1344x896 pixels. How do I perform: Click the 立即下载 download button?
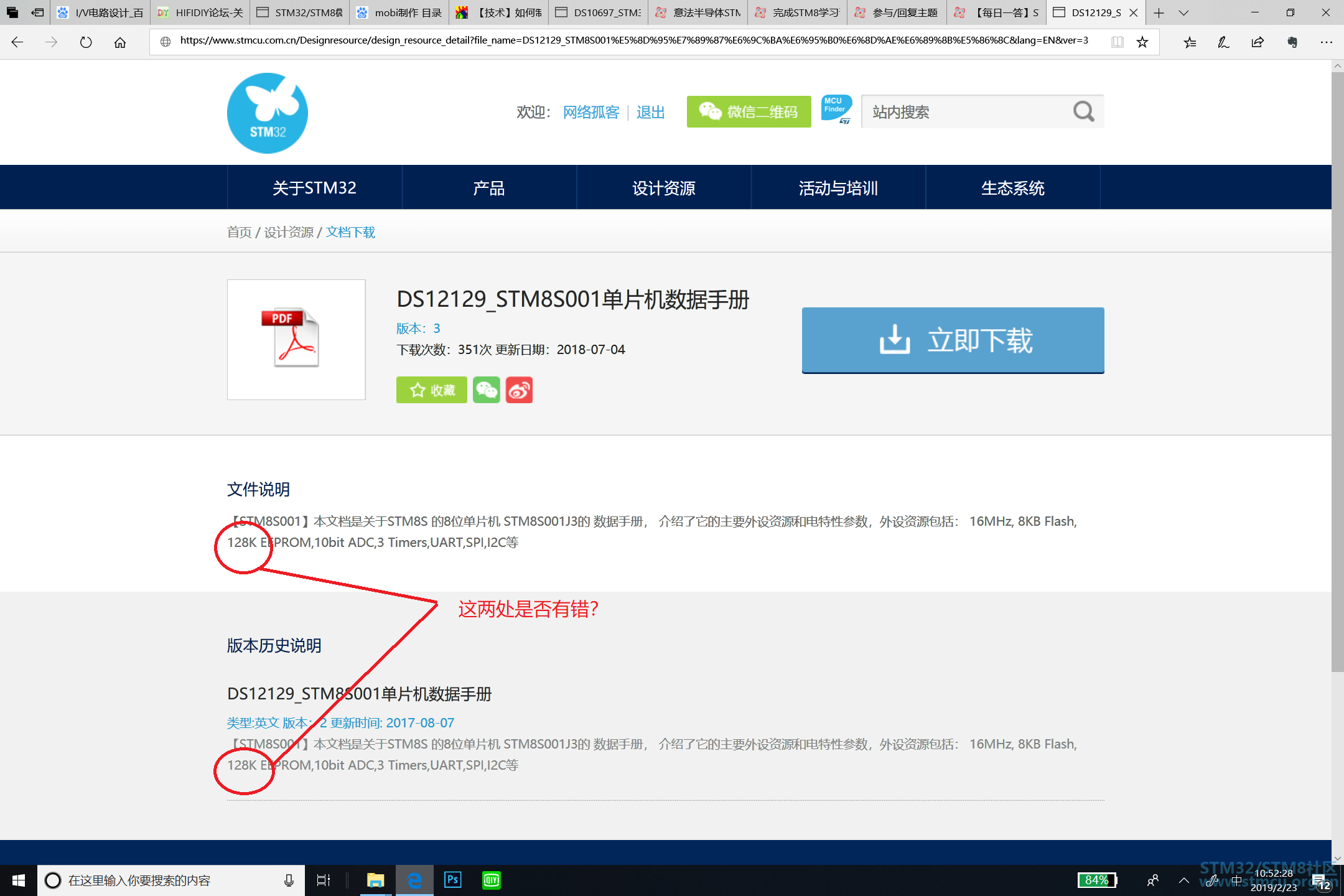(953, 340)
